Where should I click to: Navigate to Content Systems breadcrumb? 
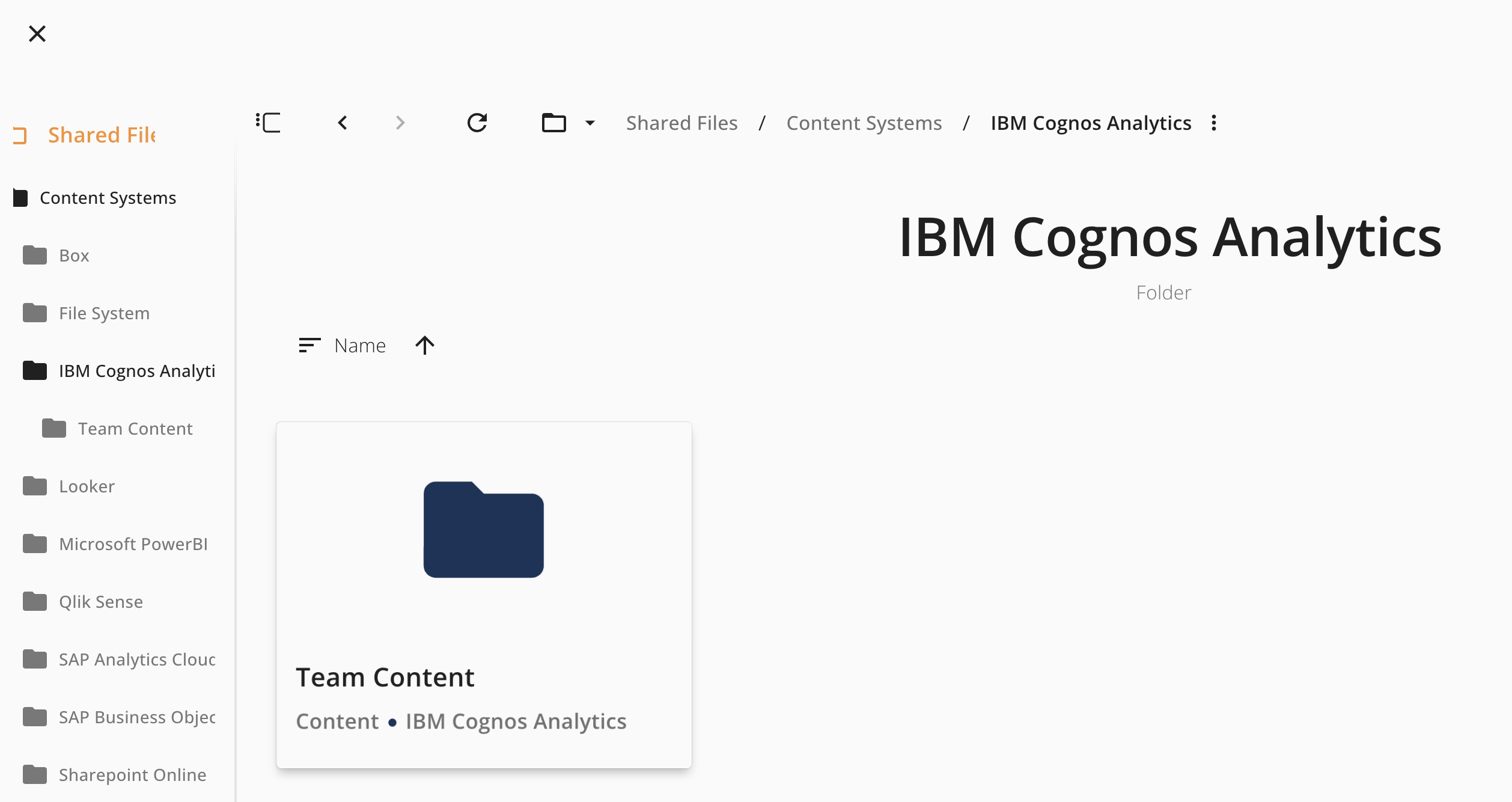click(864, 123)
